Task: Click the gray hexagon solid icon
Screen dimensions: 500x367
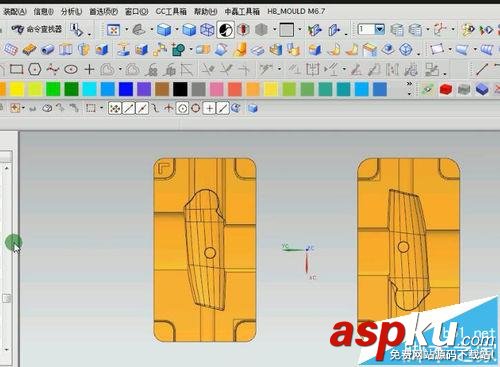Action: 261,30
